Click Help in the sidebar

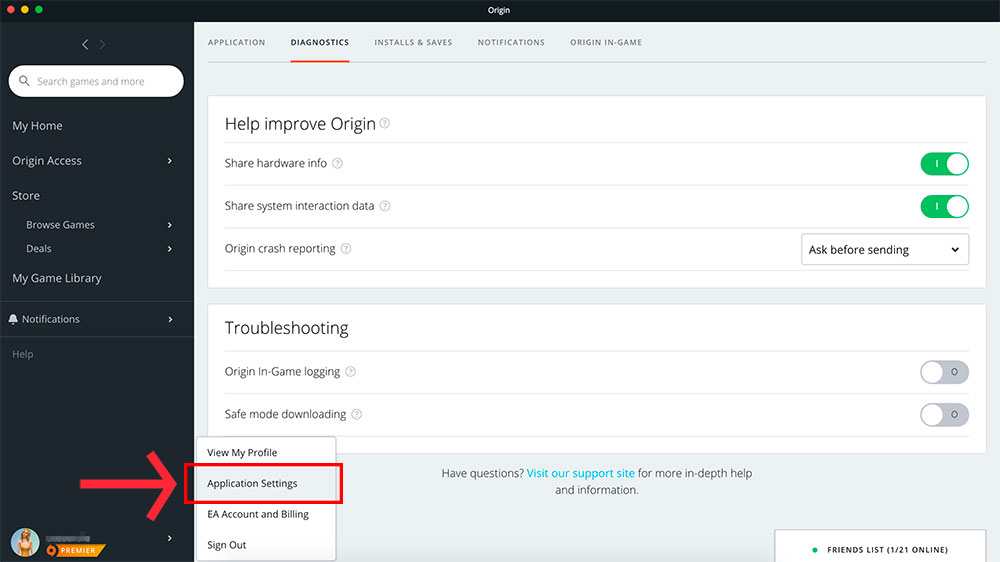22,354
